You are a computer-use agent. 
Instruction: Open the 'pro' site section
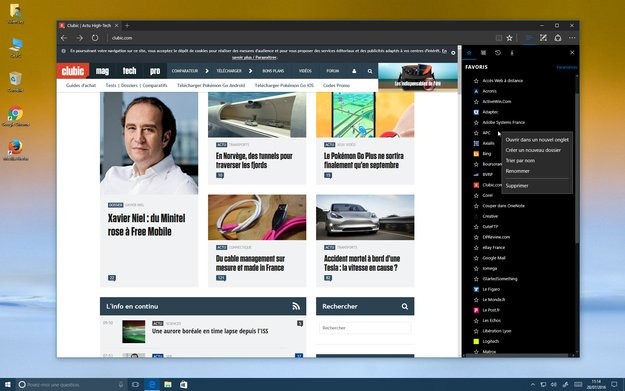155,71
